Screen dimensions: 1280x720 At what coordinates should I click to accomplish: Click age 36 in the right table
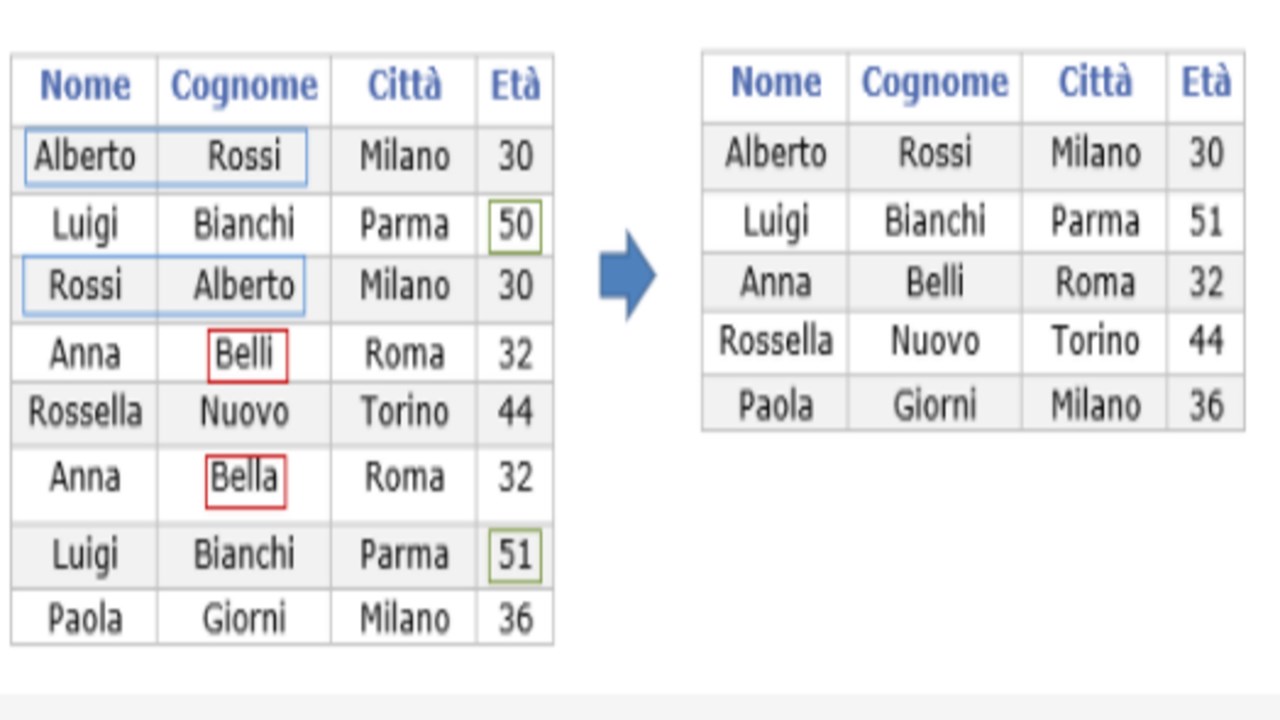1206,406
